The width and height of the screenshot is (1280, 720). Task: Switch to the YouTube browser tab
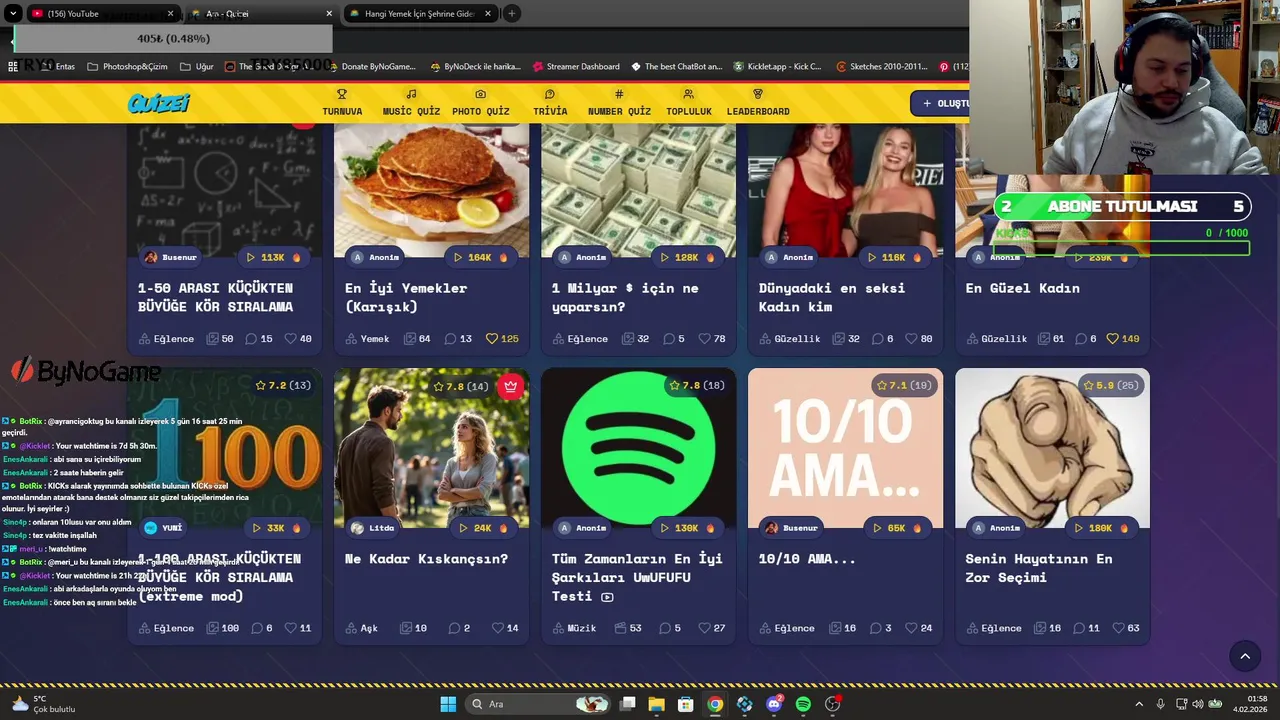coord(100,13)
